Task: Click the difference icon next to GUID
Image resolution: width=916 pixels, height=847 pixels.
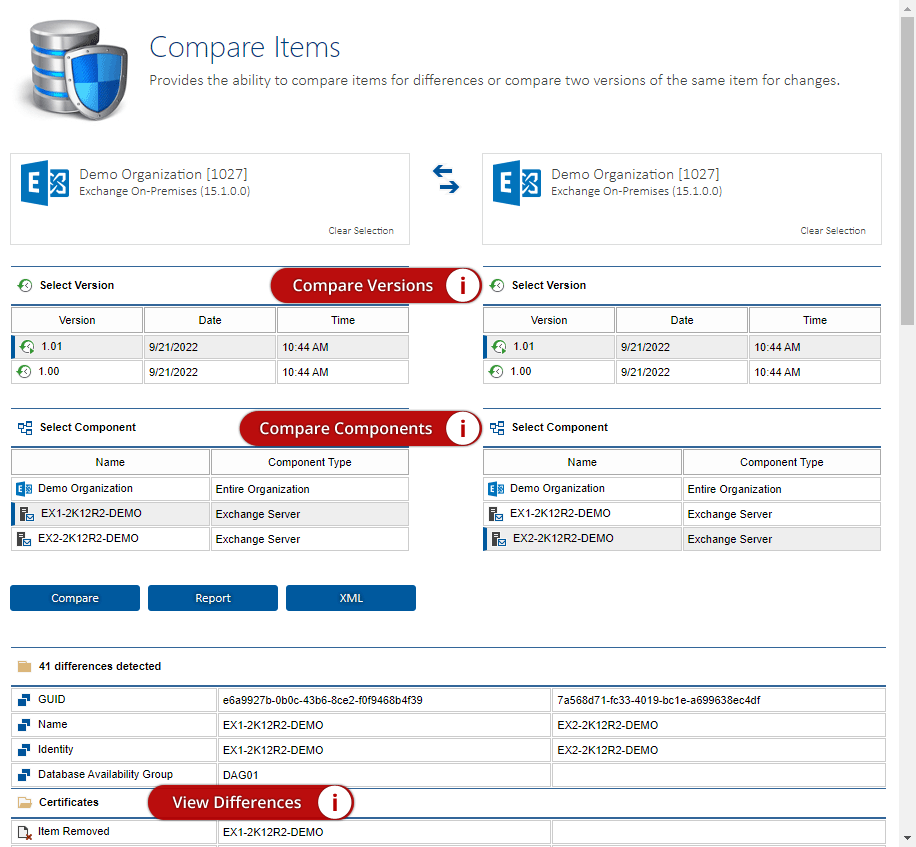Action: pyautogui.click(x=24, y=700)
